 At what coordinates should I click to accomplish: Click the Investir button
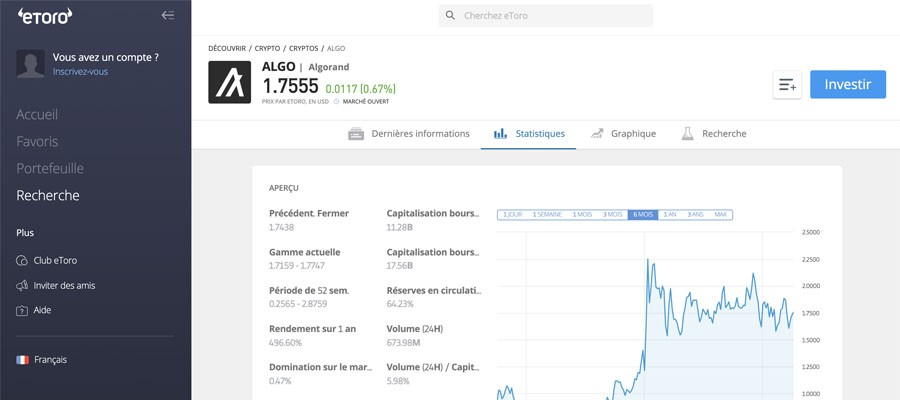point(848,85)
